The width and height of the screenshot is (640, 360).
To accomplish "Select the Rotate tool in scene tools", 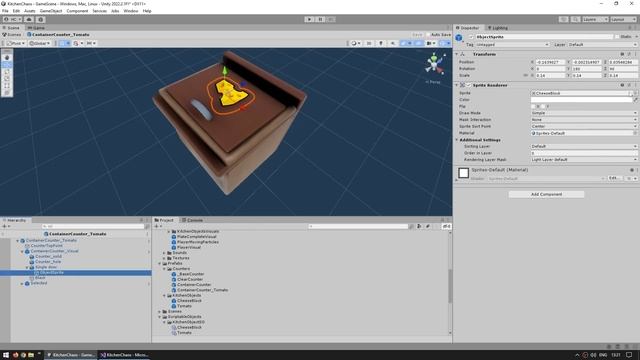I will click(x=7, y=72).
